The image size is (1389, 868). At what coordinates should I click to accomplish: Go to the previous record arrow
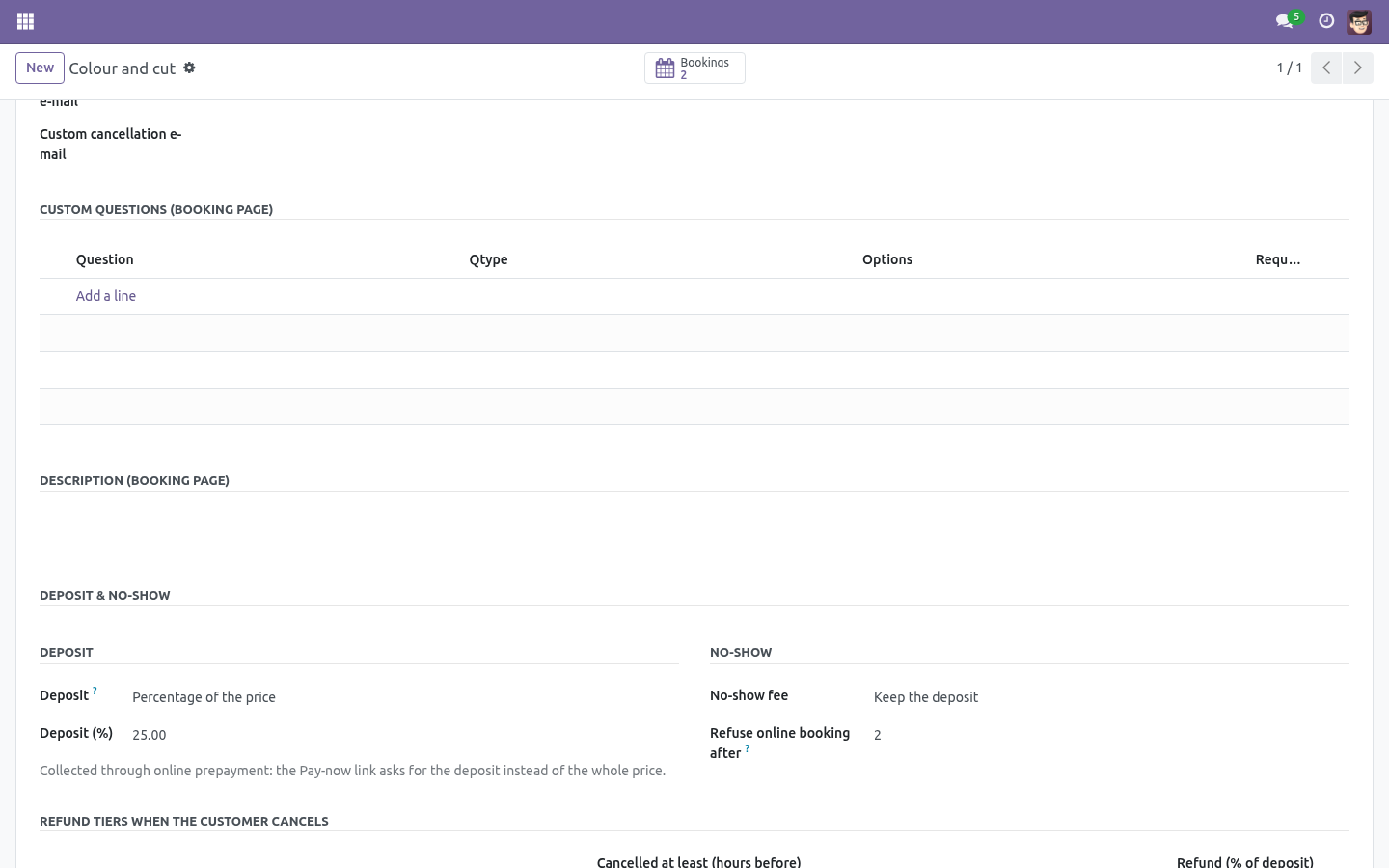[1326, 68]
